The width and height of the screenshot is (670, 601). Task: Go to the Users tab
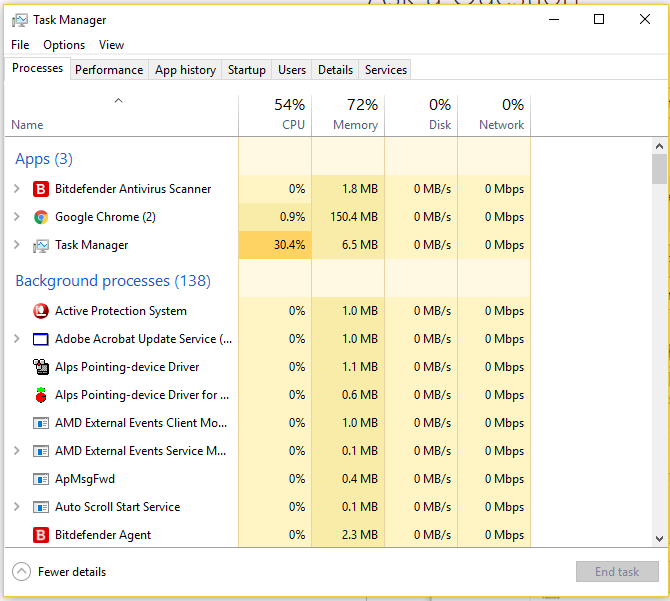point(292,70)
